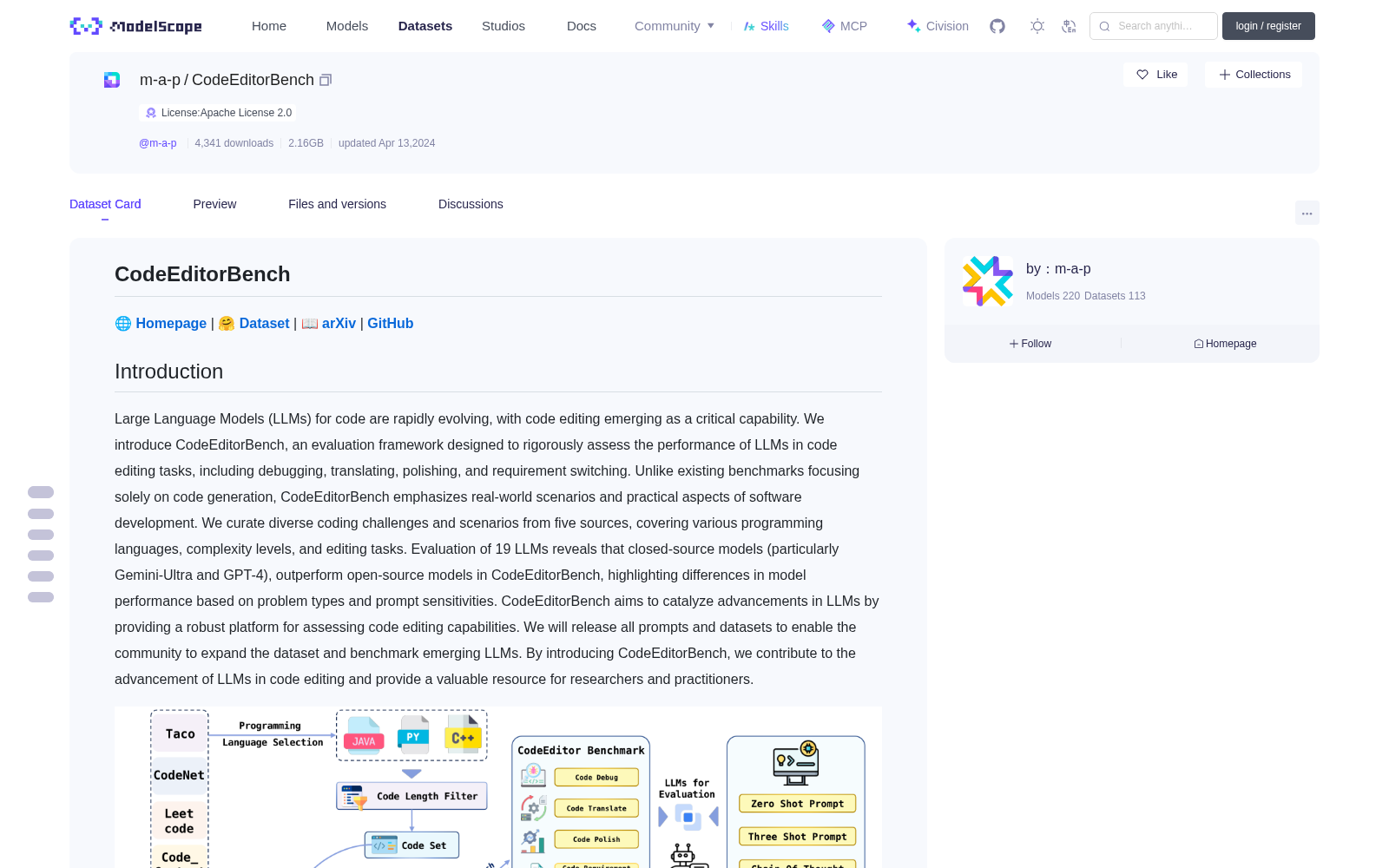
Task: Click 'Datasets 113' in the org card
Action: (x=1115, y=296)
